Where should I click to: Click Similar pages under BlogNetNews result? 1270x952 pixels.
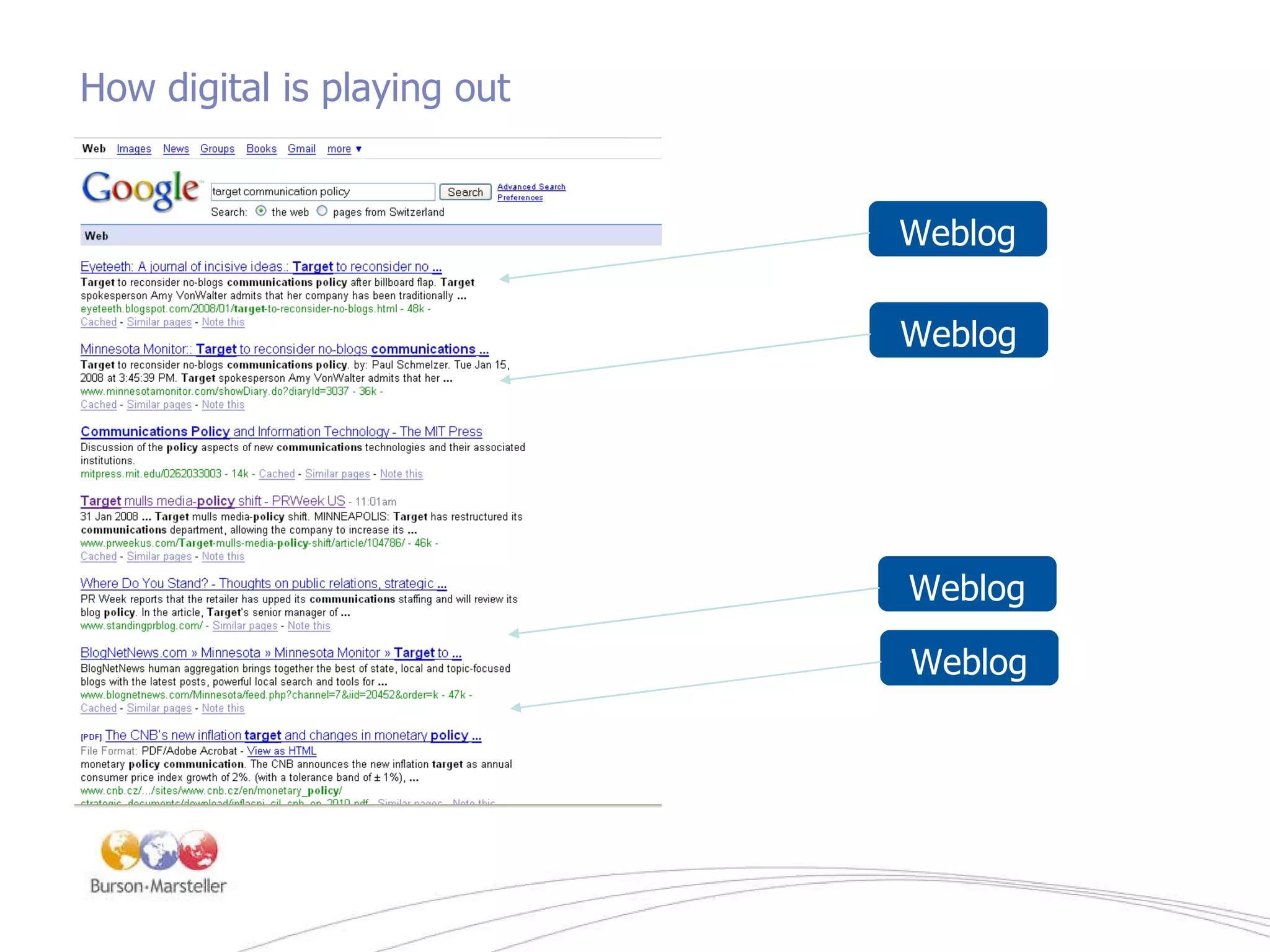click(159, 708)
